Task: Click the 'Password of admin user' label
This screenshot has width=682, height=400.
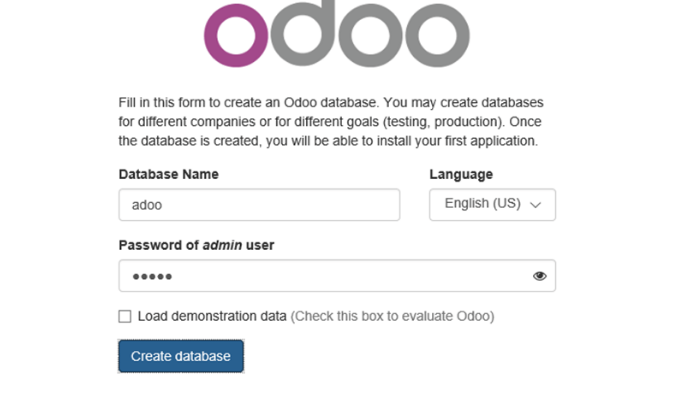Action: (196, 245)
